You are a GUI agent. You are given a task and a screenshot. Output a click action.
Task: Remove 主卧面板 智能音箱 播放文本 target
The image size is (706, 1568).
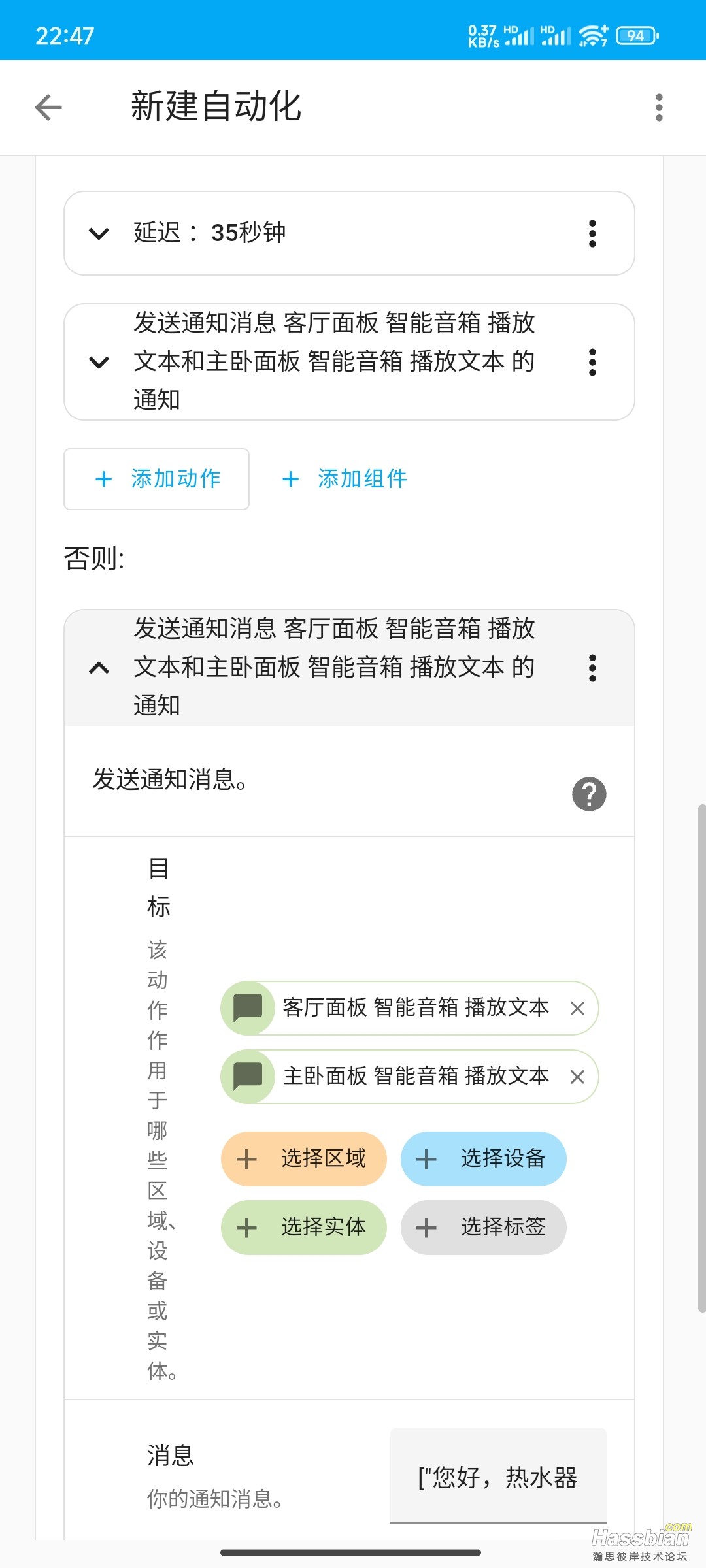pos(577,1077)
